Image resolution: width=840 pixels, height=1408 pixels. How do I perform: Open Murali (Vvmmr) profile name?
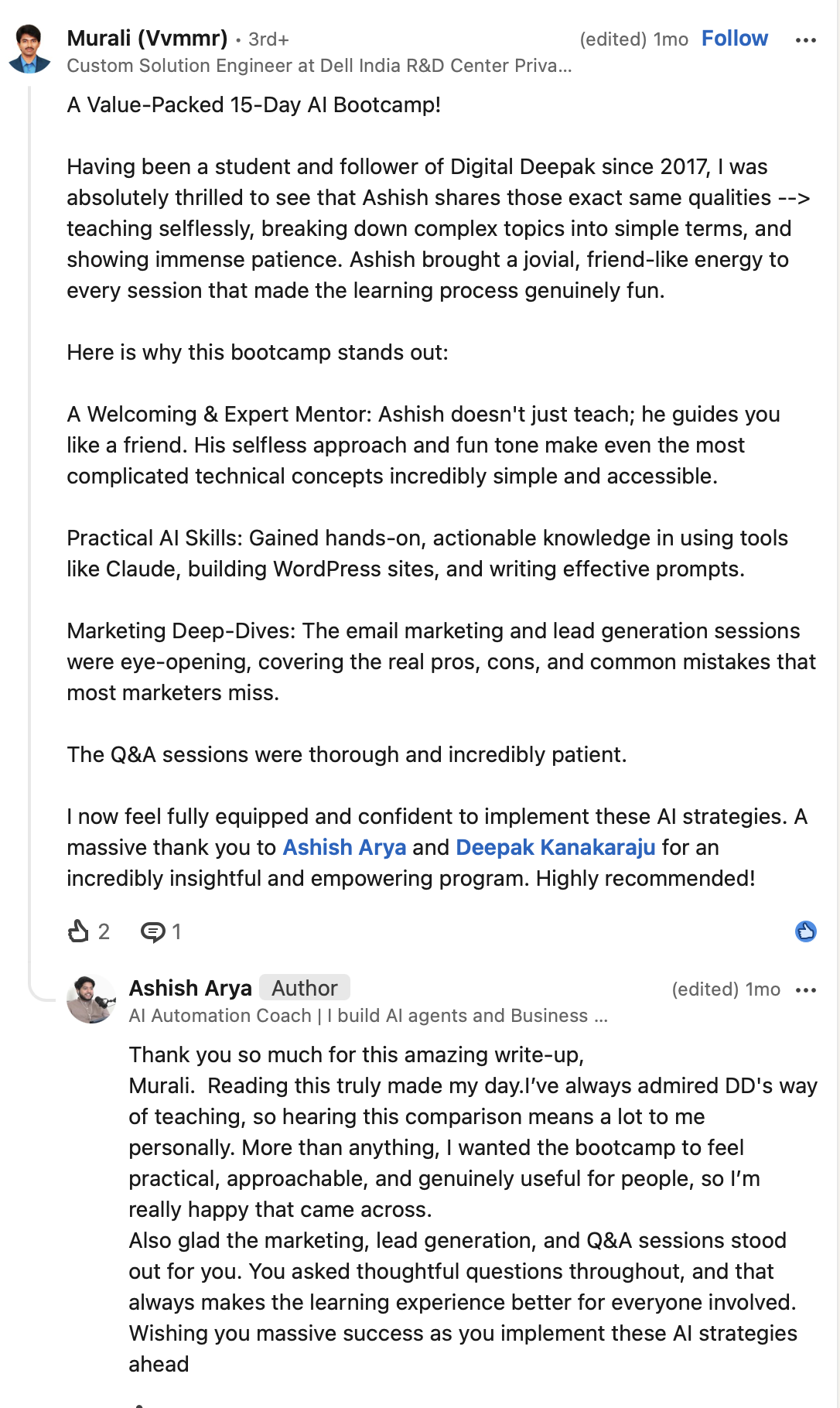tap(147, 38)
